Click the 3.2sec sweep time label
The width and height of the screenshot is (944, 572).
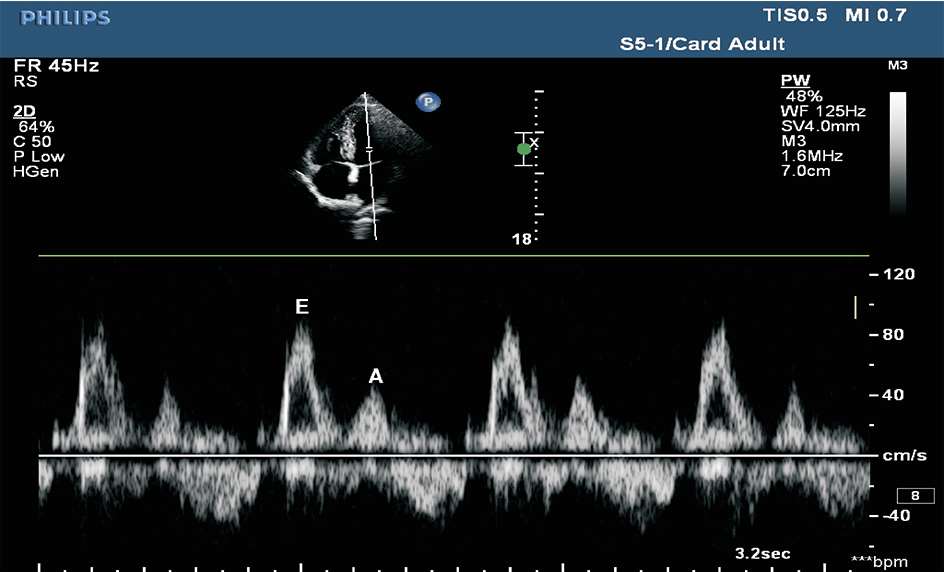(762, 551)
